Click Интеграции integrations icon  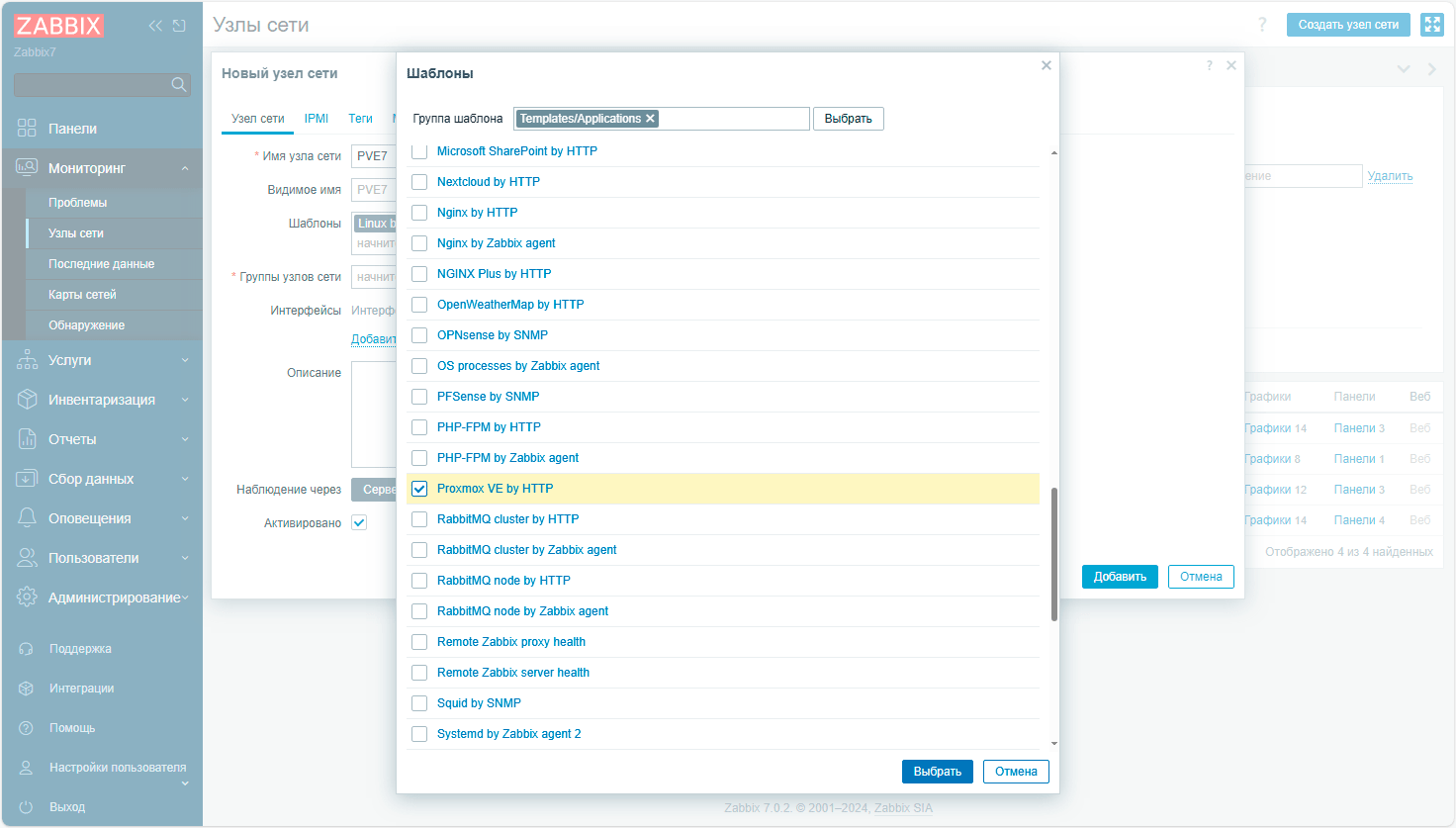click(x=27, y=689)
